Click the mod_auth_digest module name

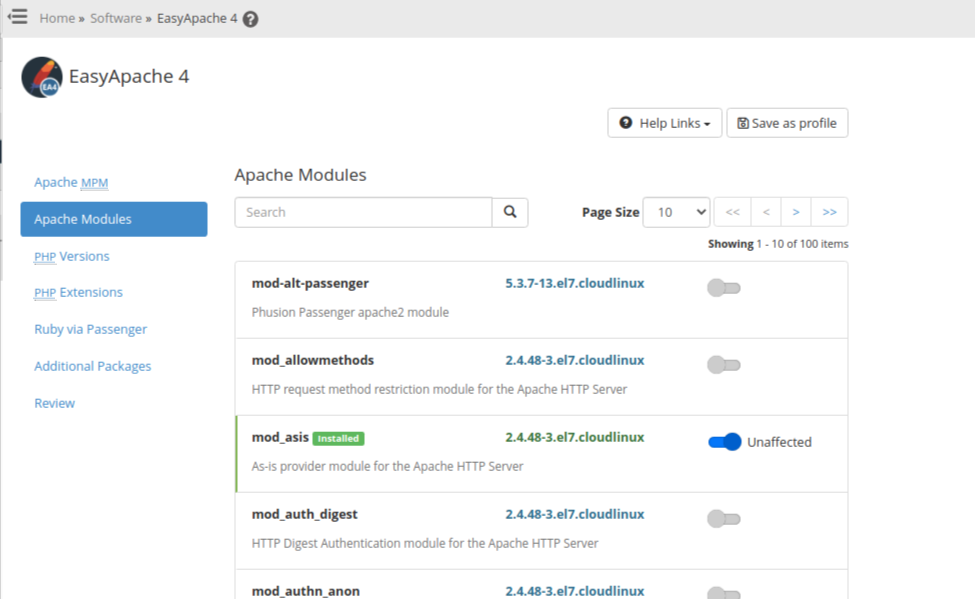305,514
